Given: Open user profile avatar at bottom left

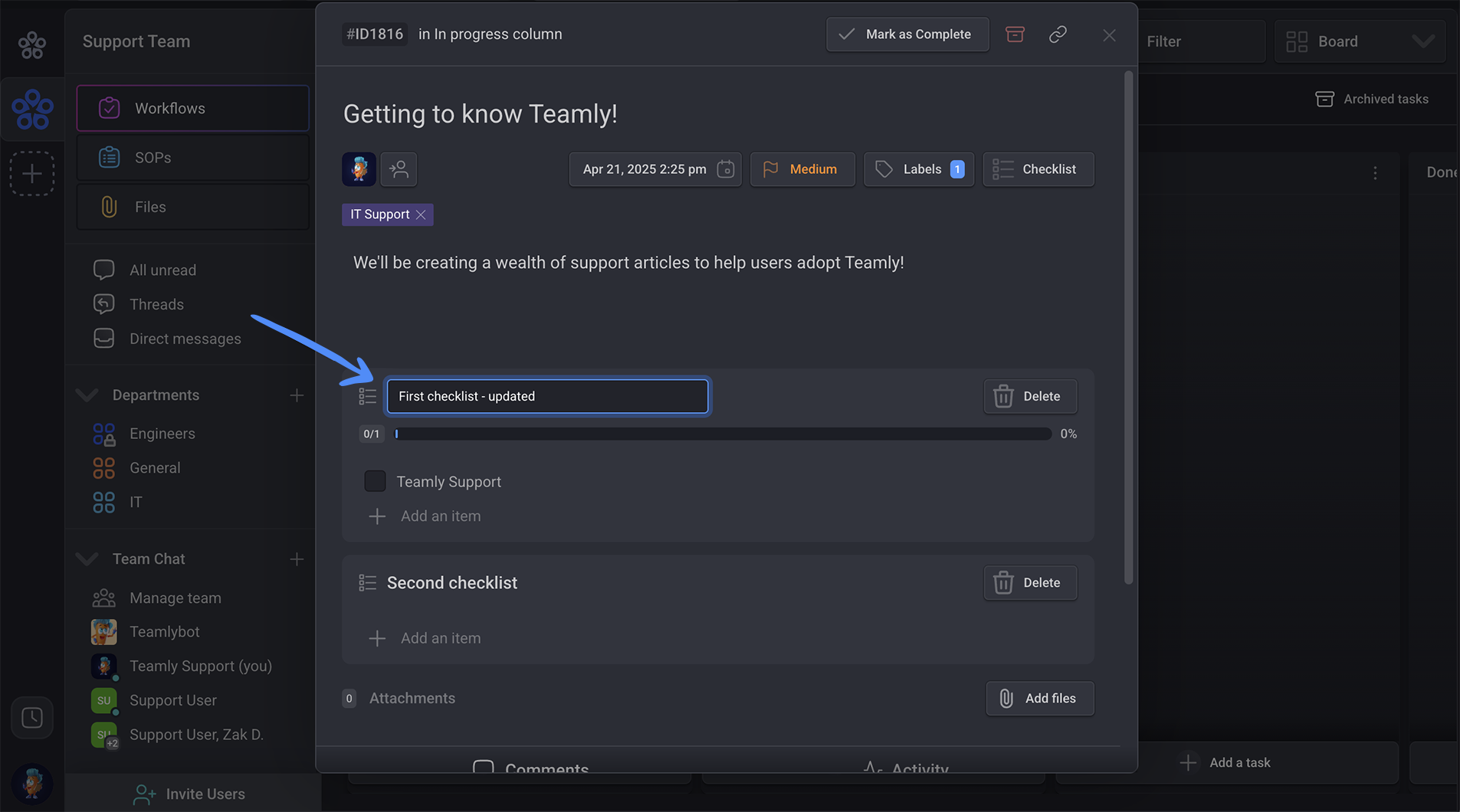Looking at the screenshot, I should click(32, 784).
